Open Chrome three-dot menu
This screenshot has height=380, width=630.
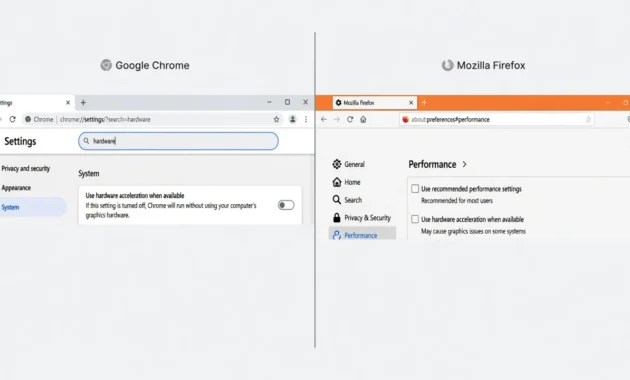[306, 119]
